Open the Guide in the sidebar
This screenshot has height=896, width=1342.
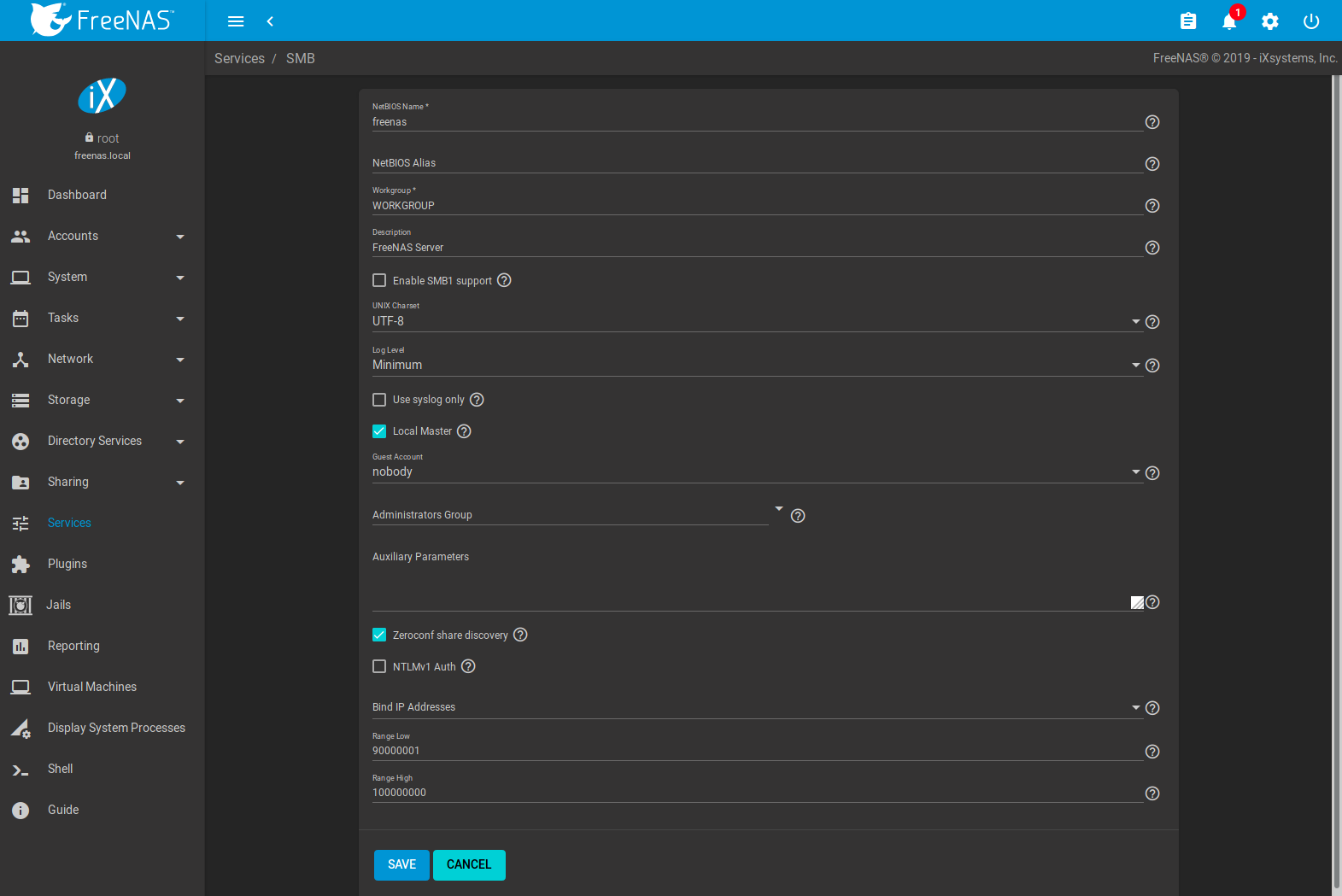tap(103, 810)
